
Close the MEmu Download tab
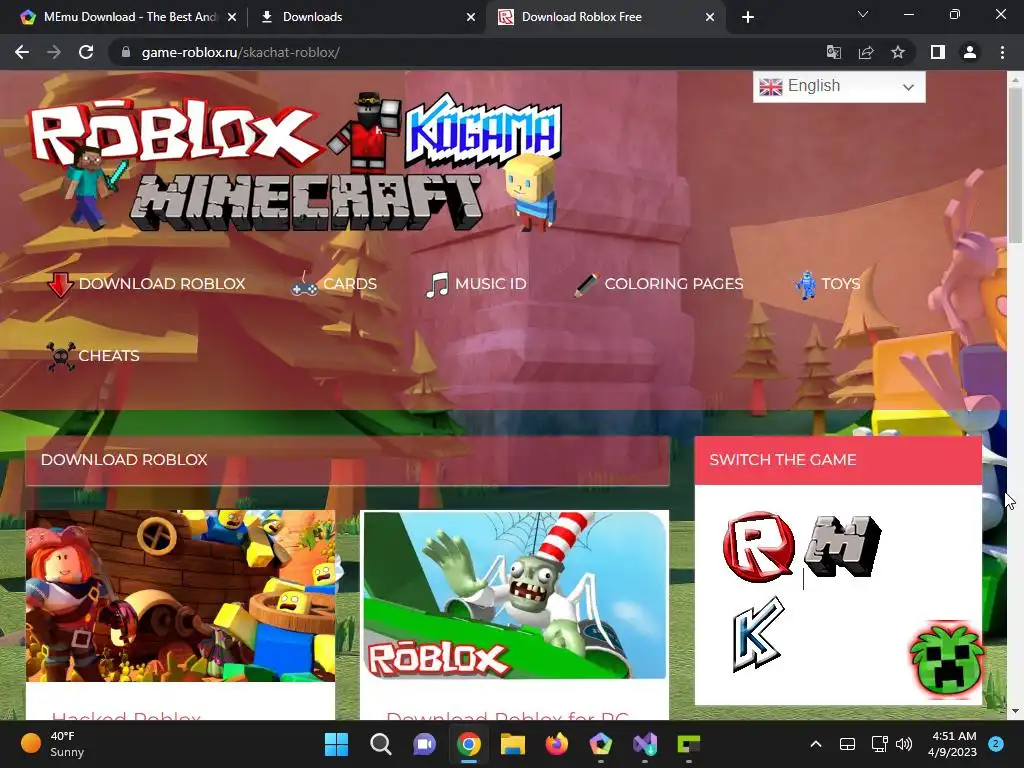232,17
